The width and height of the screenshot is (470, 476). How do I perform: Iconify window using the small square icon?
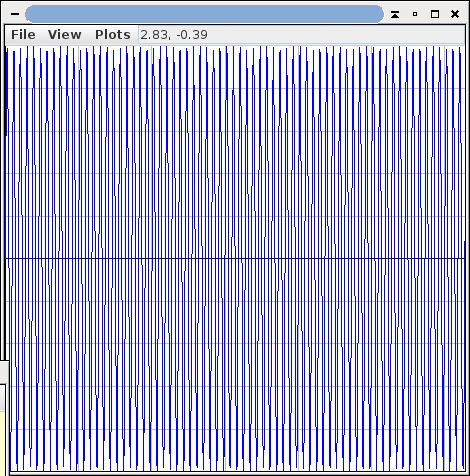point(415,14)
